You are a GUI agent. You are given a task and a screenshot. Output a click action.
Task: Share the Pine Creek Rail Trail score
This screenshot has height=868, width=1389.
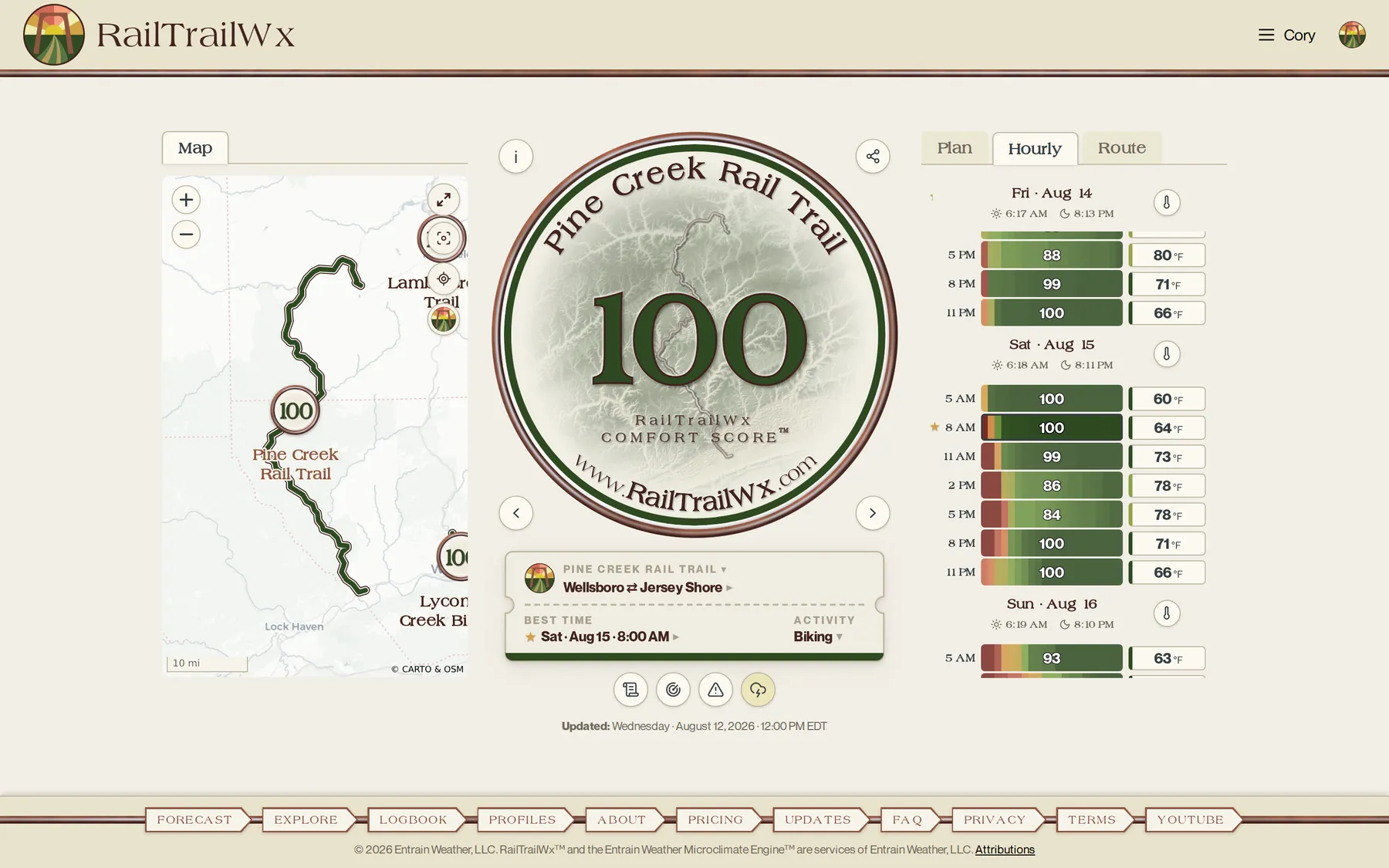click(x=873, y=157)
